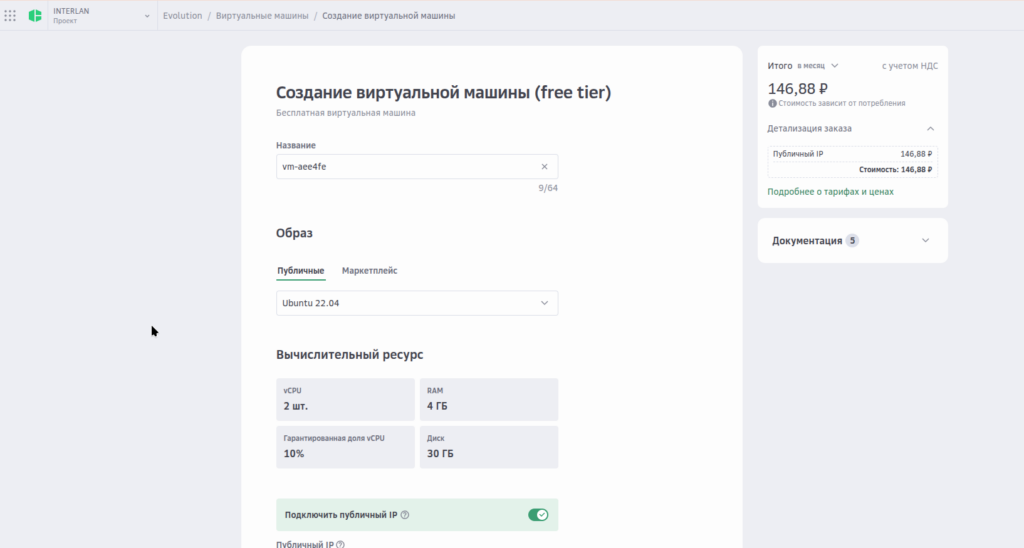The image size is (1024, 548).
Task: Open the apps grid menu icon
Action: [10, 16]
